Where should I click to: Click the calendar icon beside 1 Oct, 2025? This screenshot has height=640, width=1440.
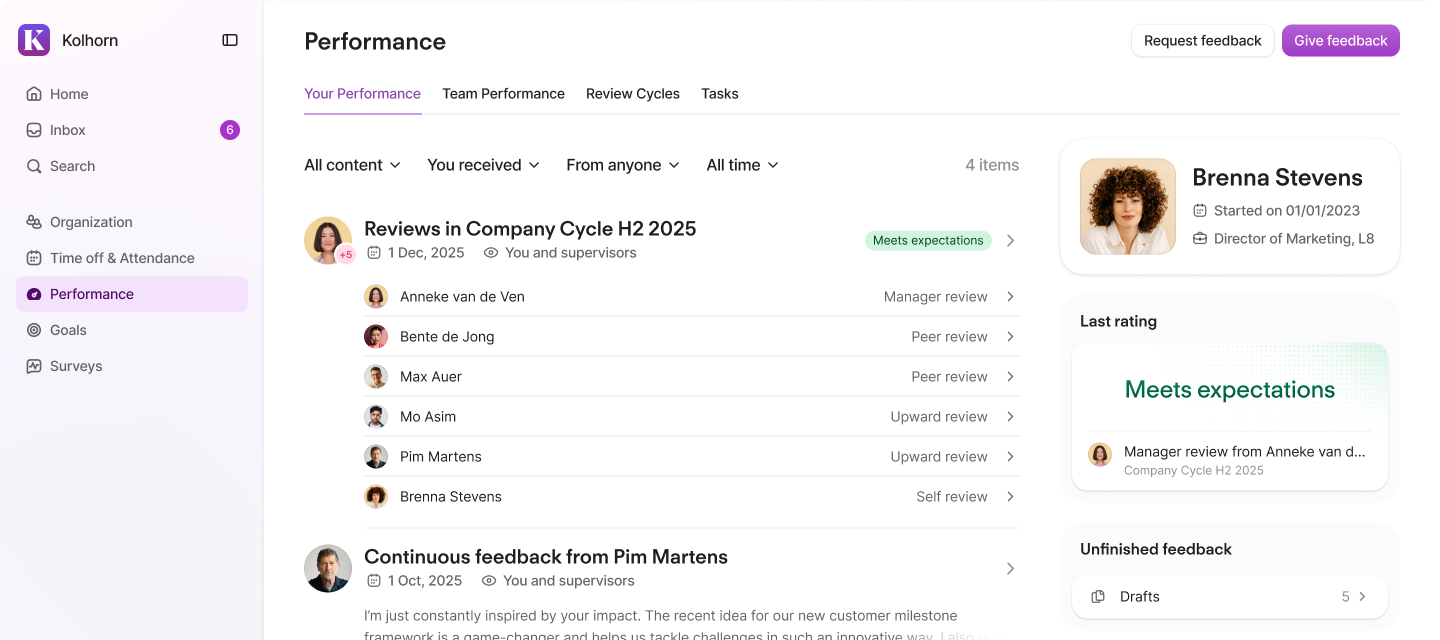pos(374,581)
